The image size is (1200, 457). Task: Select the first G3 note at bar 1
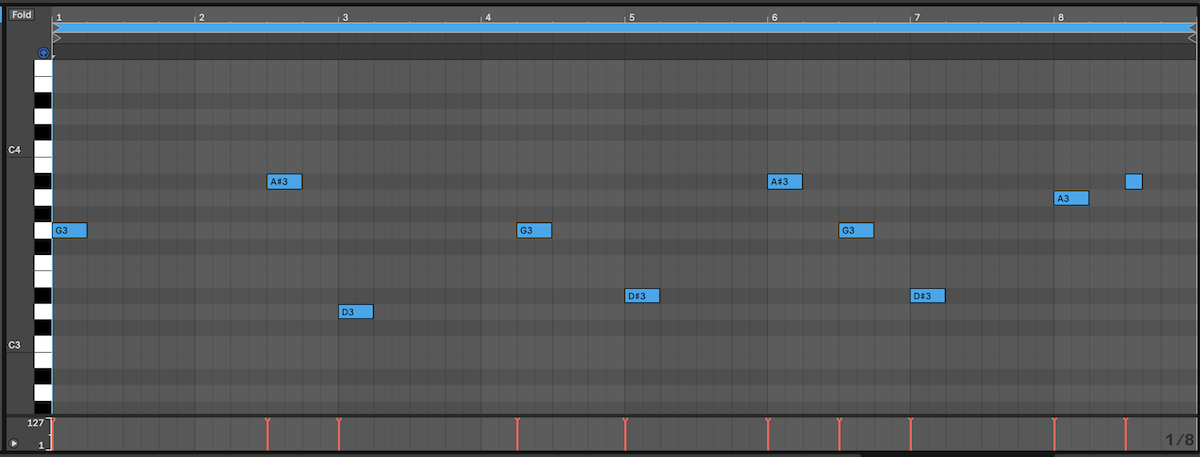tap(70, 231)
